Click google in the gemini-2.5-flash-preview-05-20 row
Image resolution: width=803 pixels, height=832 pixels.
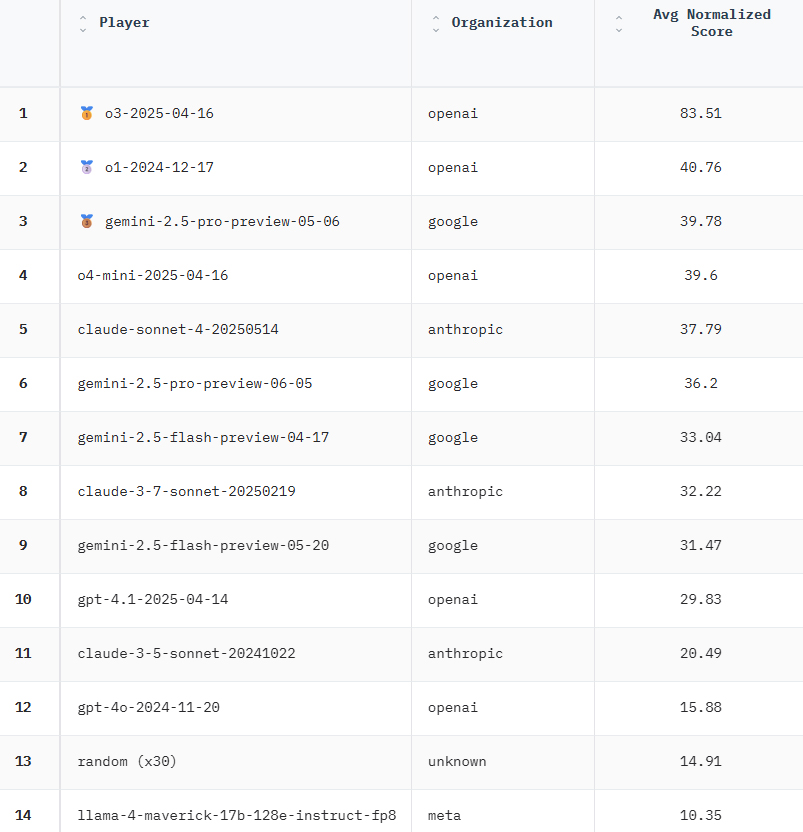coord(453,546)
